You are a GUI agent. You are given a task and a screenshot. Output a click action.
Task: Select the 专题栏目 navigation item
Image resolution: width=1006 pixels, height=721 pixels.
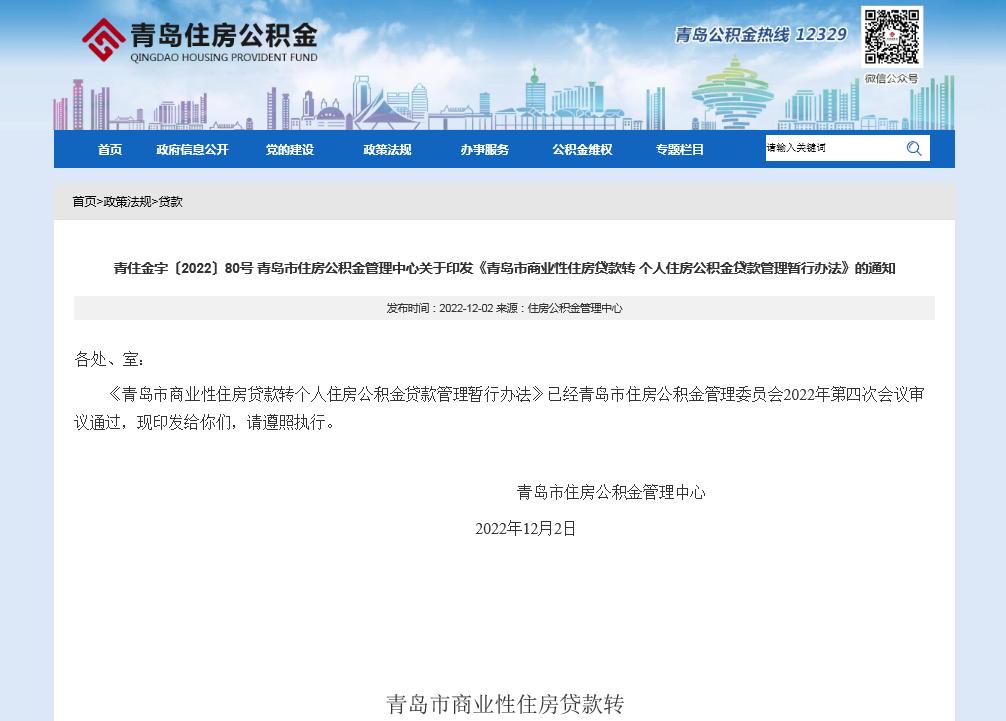tap(678, 149)
